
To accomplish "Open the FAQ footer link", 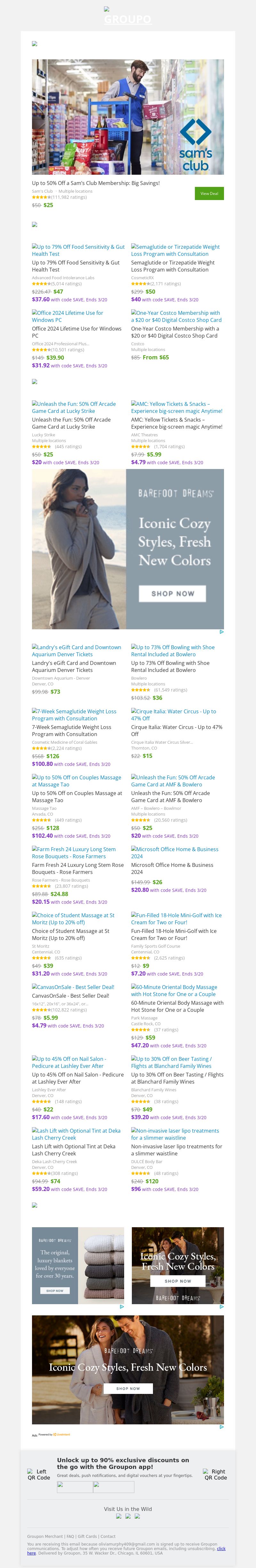I will click(70, 1536).
